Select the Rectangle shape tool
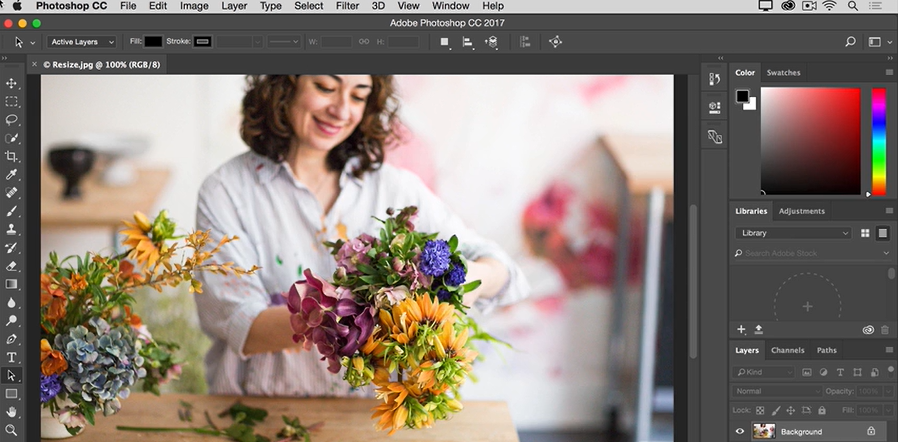Viewport: 898px width, 442px height. (11, 394)
